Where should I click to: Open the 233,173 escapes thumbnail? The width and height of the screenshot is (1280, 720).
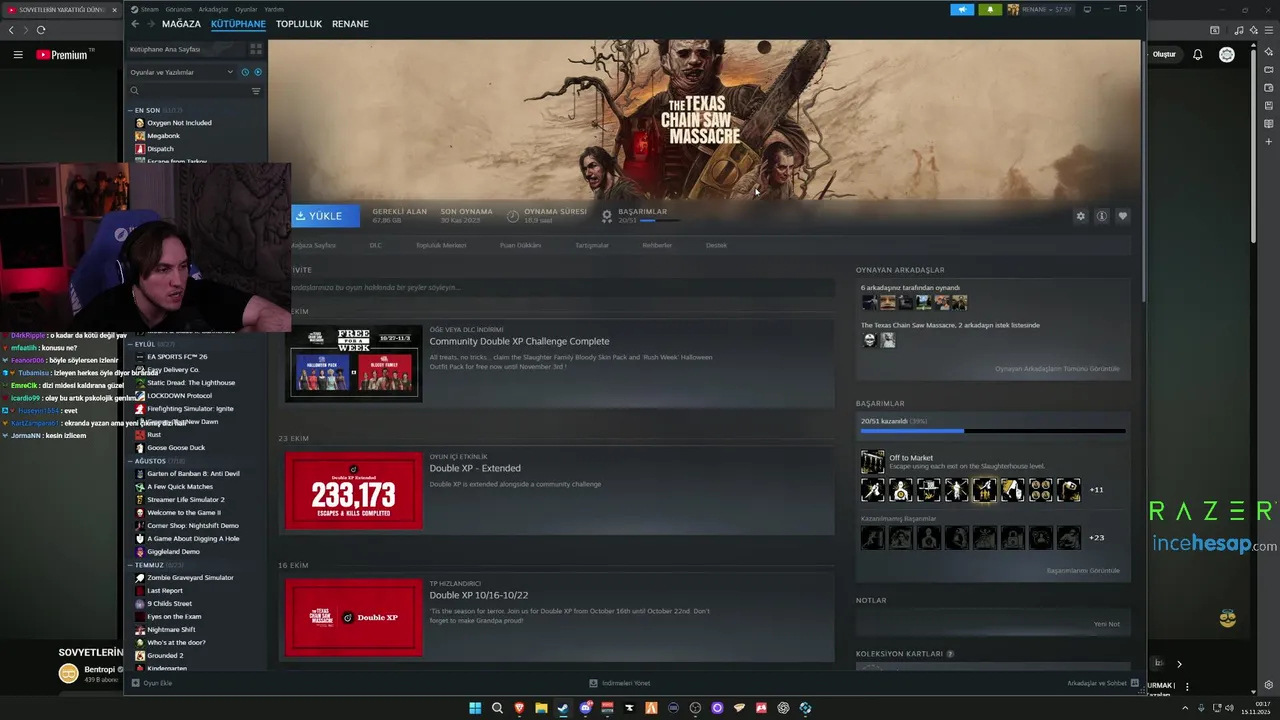point(354,490)
